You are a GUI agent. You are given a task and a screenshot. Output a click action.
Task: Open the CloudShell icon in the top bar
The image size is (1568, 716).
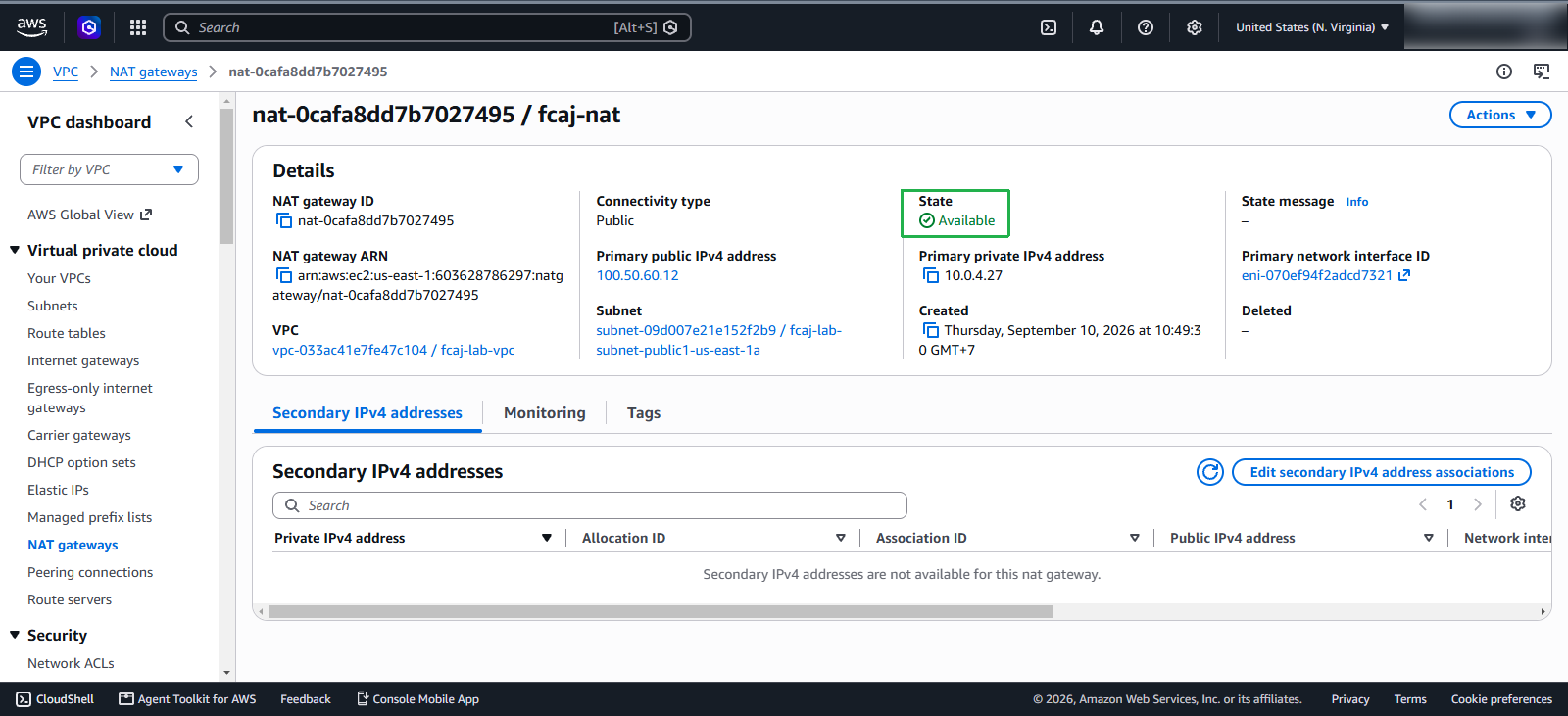coord(1049,27)
